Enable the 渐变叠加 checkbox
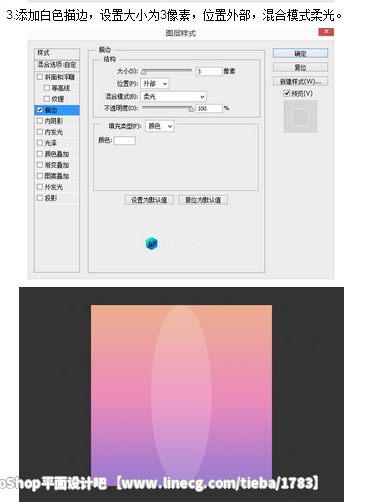Screen dimensions: 374x502 40,165
